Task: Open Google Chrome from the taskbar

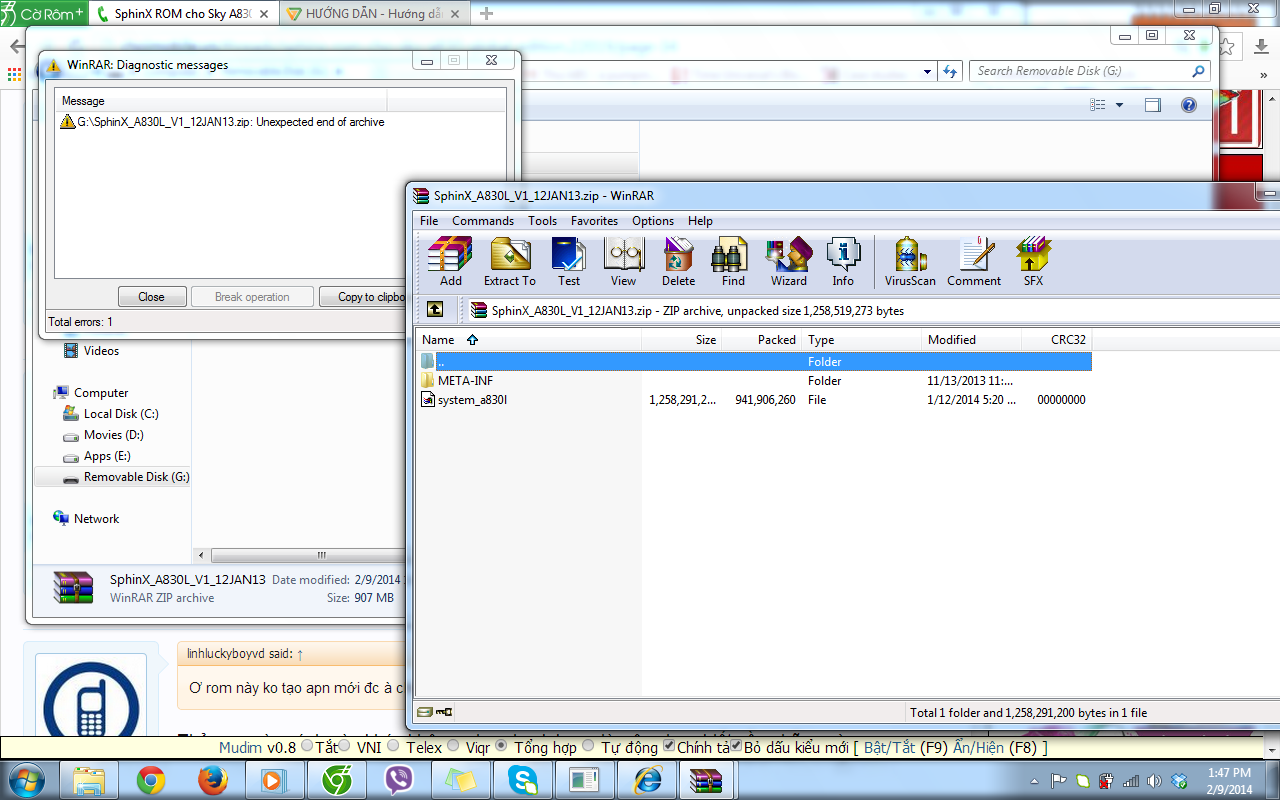Action: click(x=151, y=780)
